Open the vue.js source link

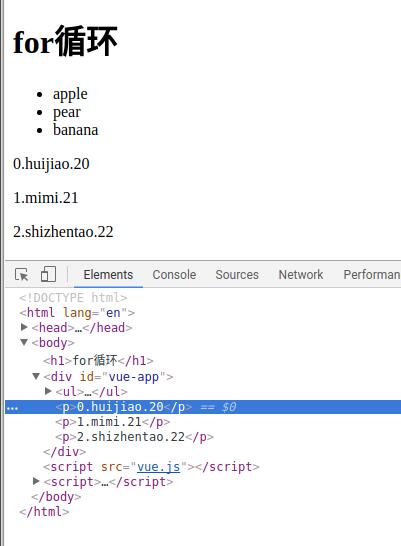pos(158,467)
